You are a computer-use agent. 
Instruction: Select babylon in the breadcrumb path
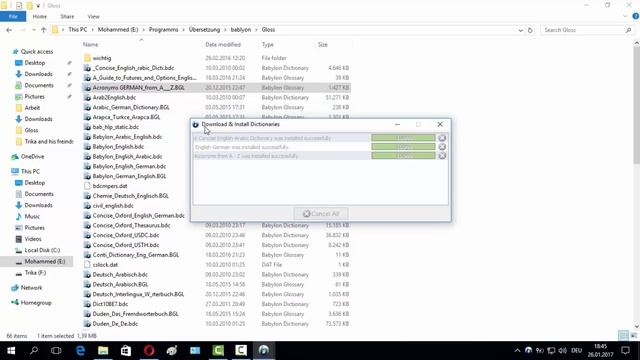(241, 30)
